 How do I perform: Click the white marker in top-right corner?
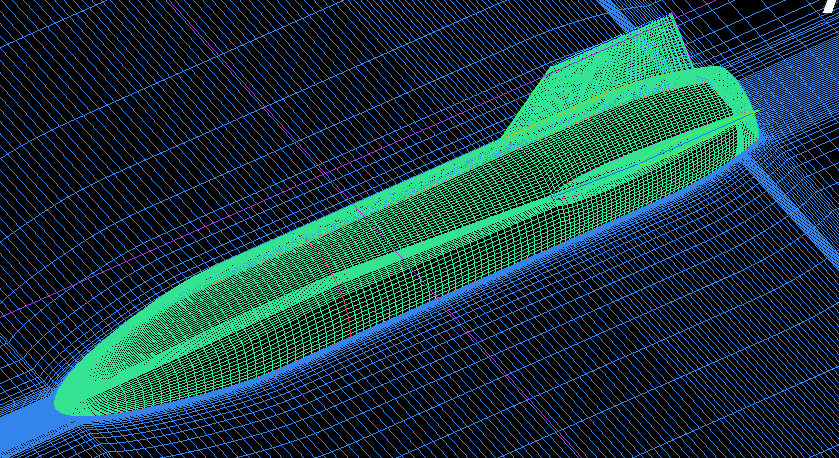coord(828,6)
